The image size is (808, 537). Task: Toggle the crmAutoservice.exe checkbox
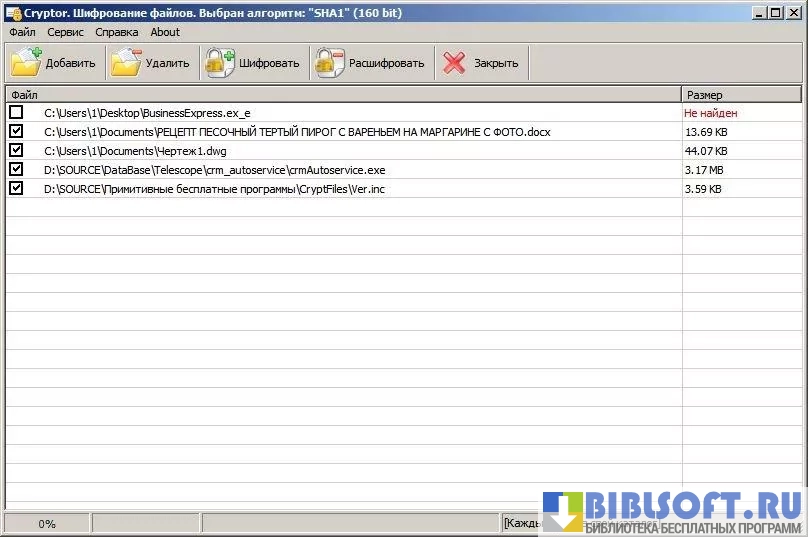click(16, 169)
